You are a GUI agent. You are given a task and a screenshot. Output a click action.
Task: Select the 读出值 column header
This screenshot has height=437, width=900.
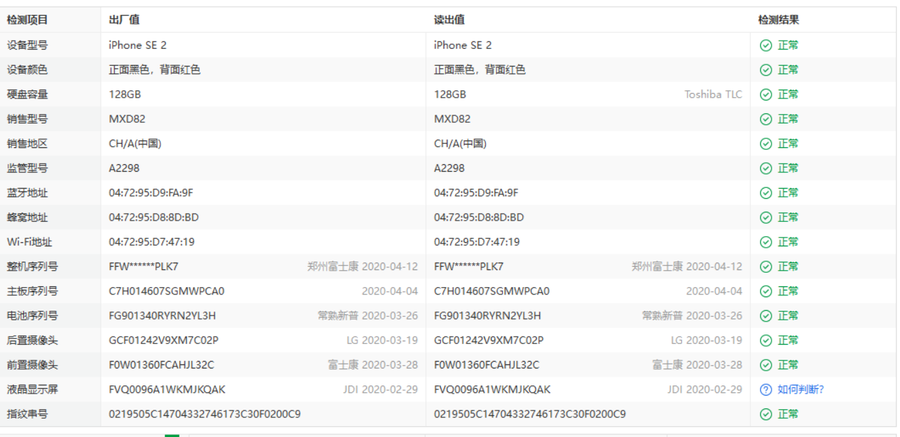coord(449,20)
